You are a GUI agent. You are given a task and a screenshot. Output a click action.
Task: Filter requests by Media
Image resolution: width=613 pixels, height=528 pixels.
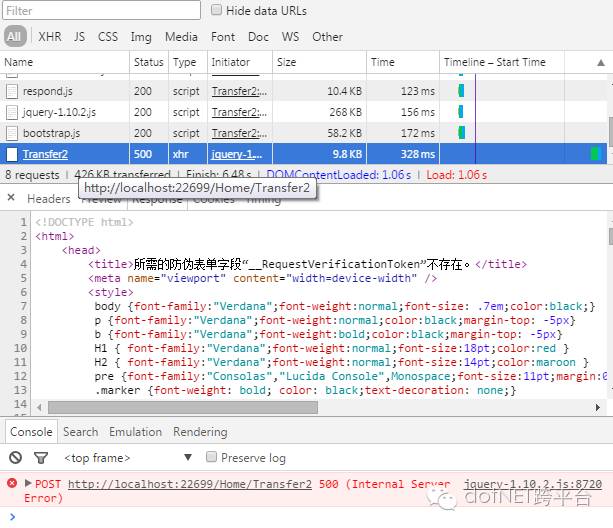coord(181,37)
